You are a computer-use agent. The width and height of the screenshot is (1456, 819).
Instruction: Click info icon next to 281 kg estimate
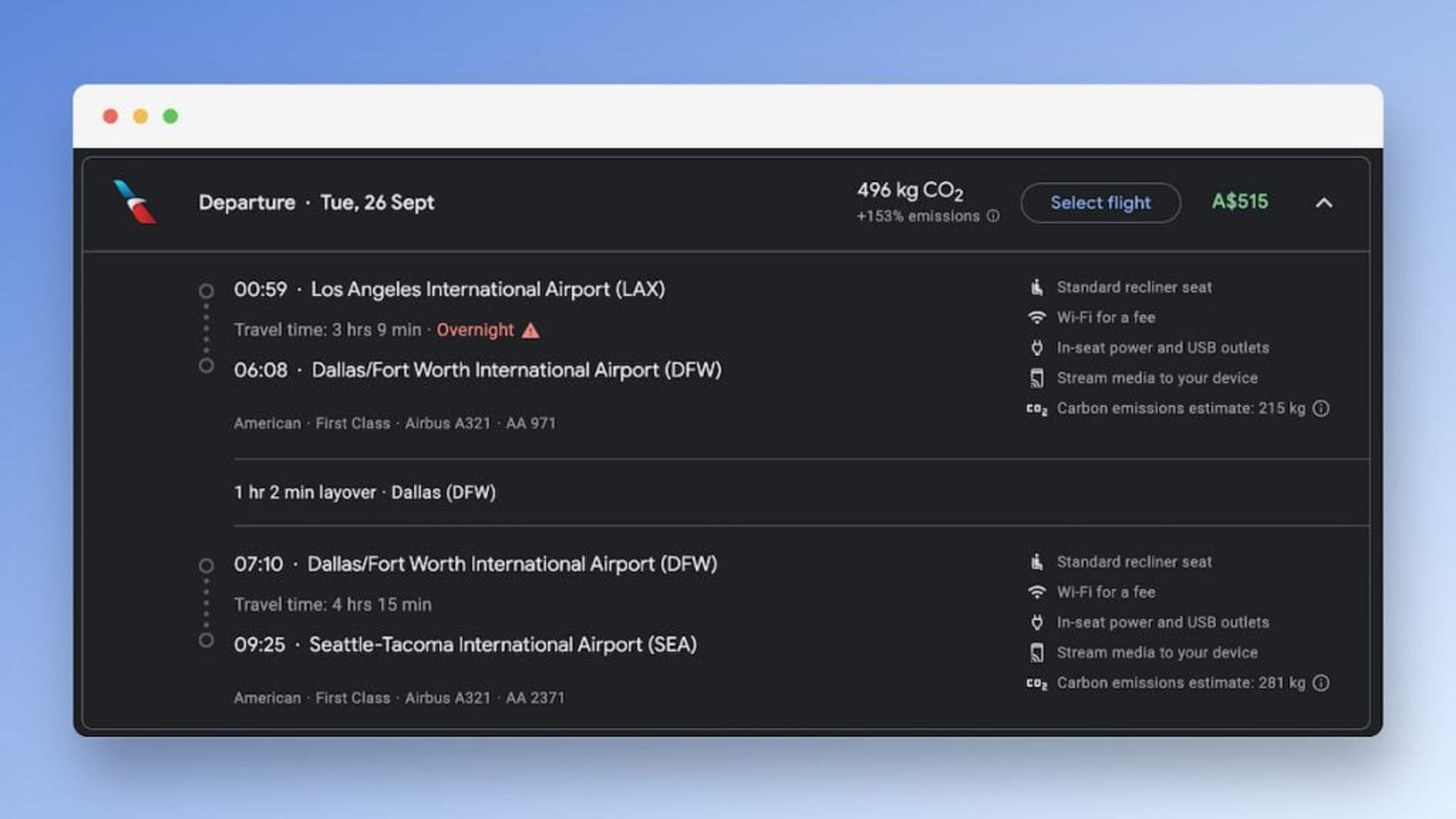coord(1321,683)
